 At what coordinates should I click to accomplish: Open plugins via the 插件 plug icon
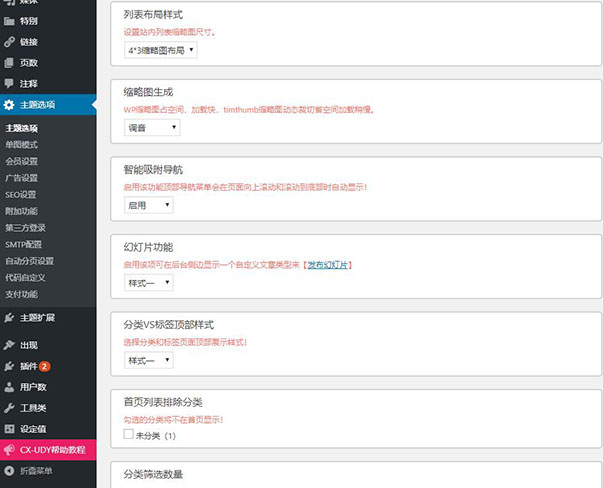9,366
